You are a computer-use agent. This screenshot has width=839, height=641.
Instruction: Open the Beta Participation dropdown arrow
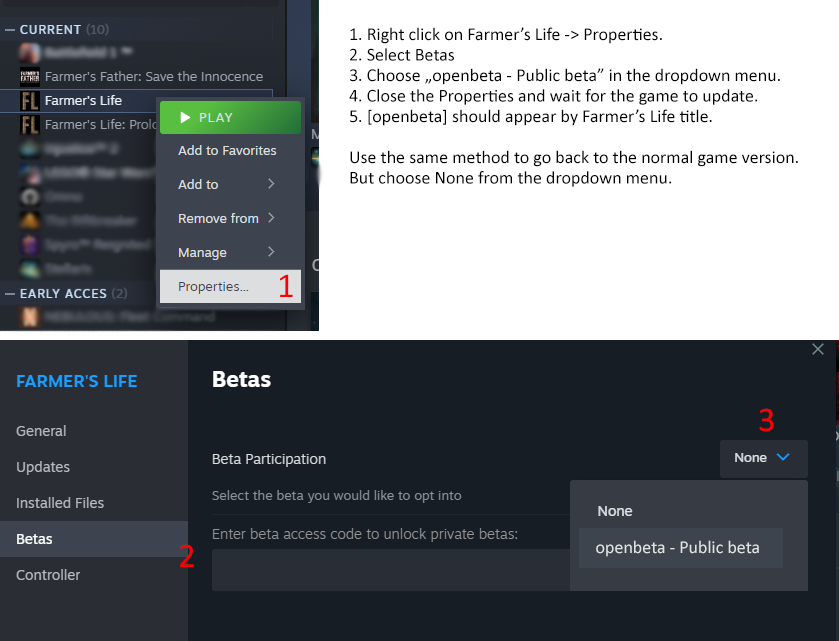[783, 457]
